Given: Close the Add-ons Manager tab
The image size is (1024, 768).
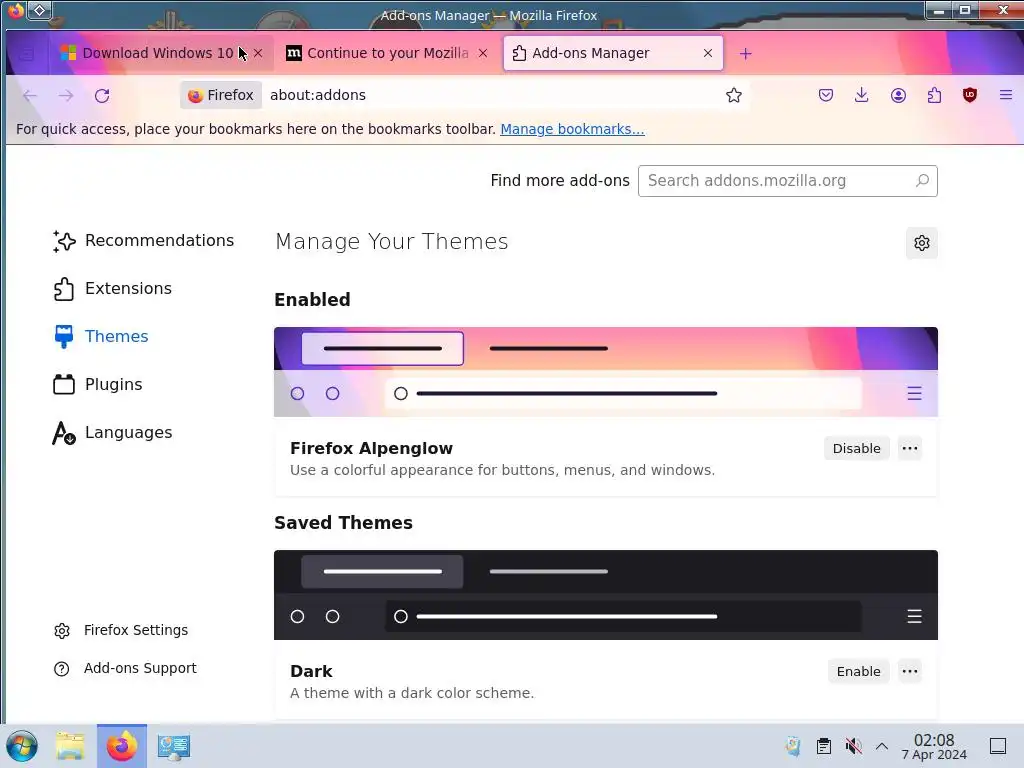Looking at the screenshot, I should [x=707, y=53].
